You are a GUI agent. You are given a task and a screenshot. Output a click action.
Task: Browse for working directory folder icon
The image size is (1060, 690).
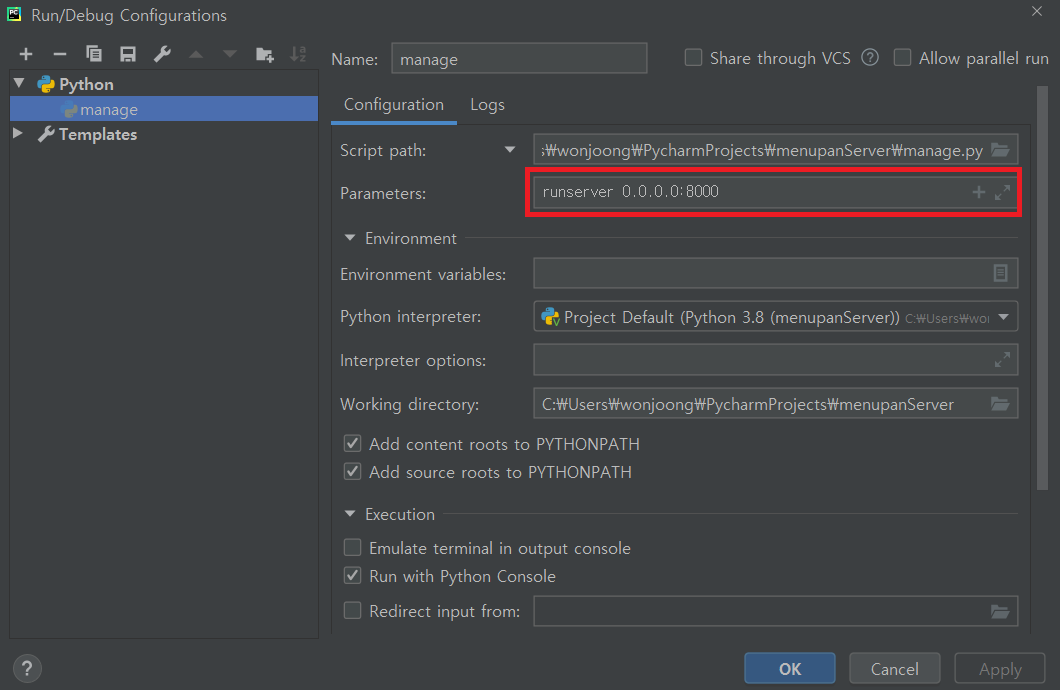click(1001, 404)
